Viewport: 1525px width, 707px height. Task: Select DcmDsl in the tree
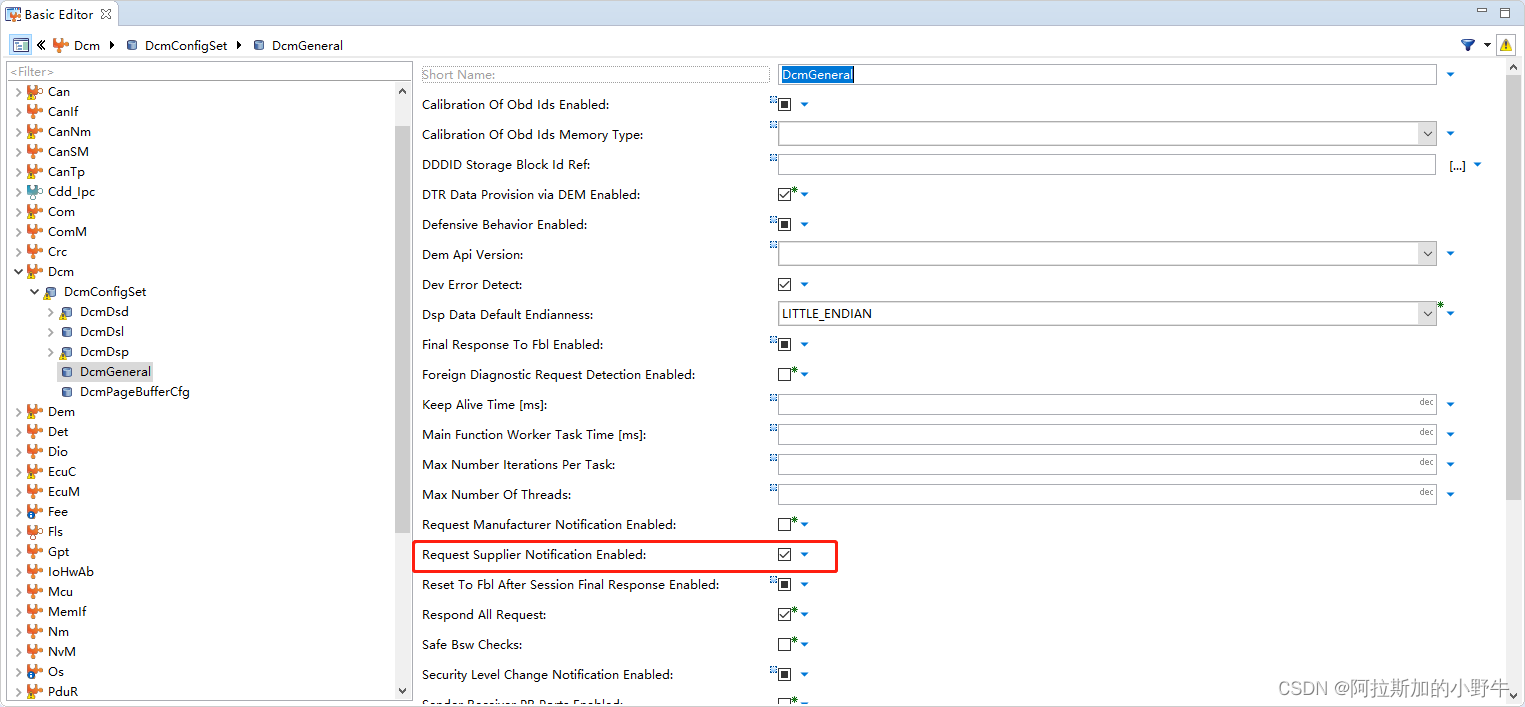click(102, 331)
